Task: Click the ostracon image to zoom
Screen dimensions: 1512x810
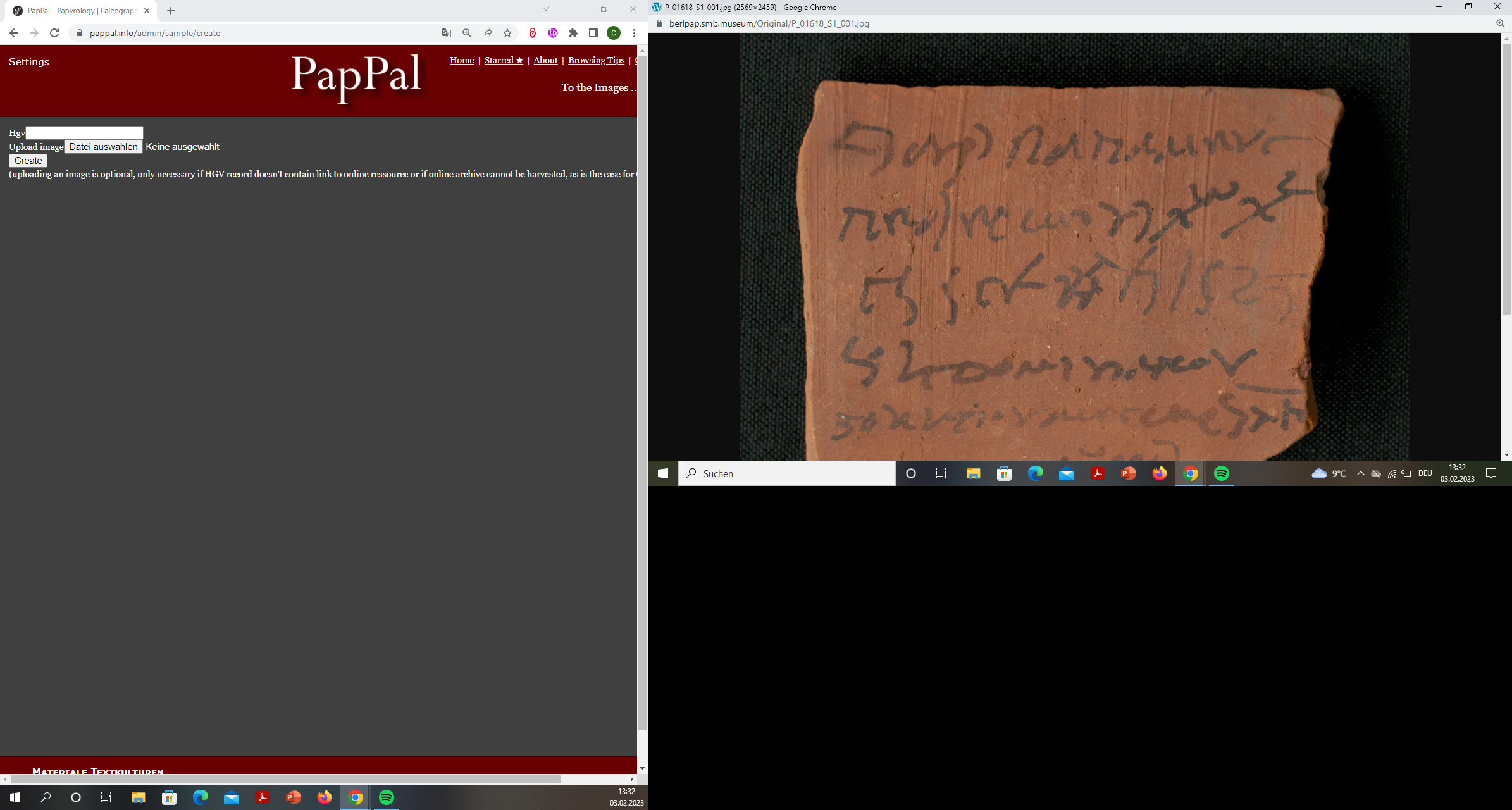Action: tap(1074, 247)
